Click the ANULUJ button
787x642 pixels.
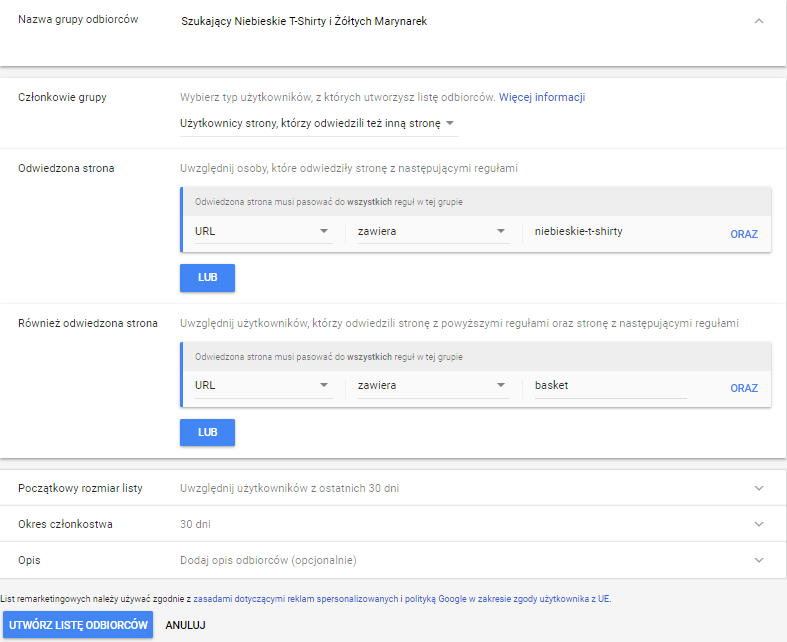(185, 625)
